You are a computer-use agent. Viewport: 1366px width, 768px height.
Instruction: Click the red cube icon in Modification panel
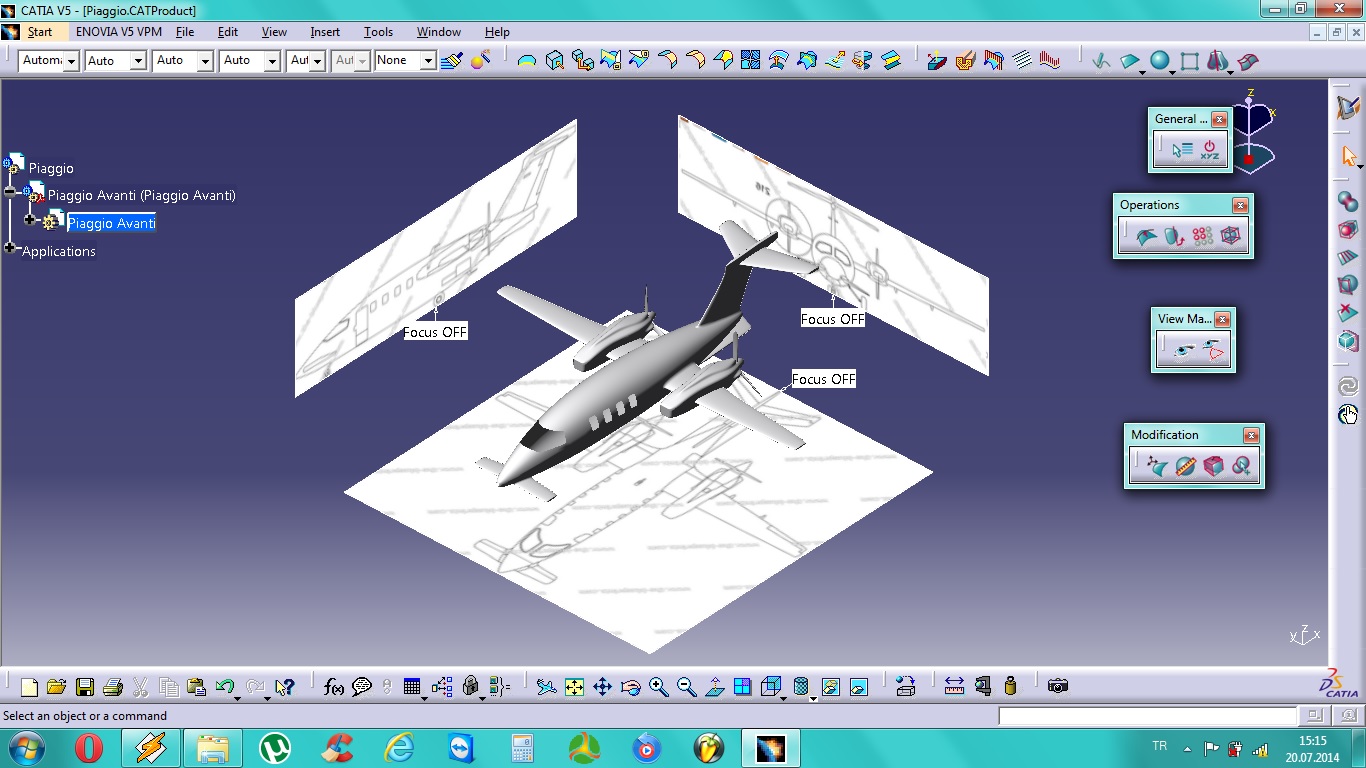(x=1213, y=466)
